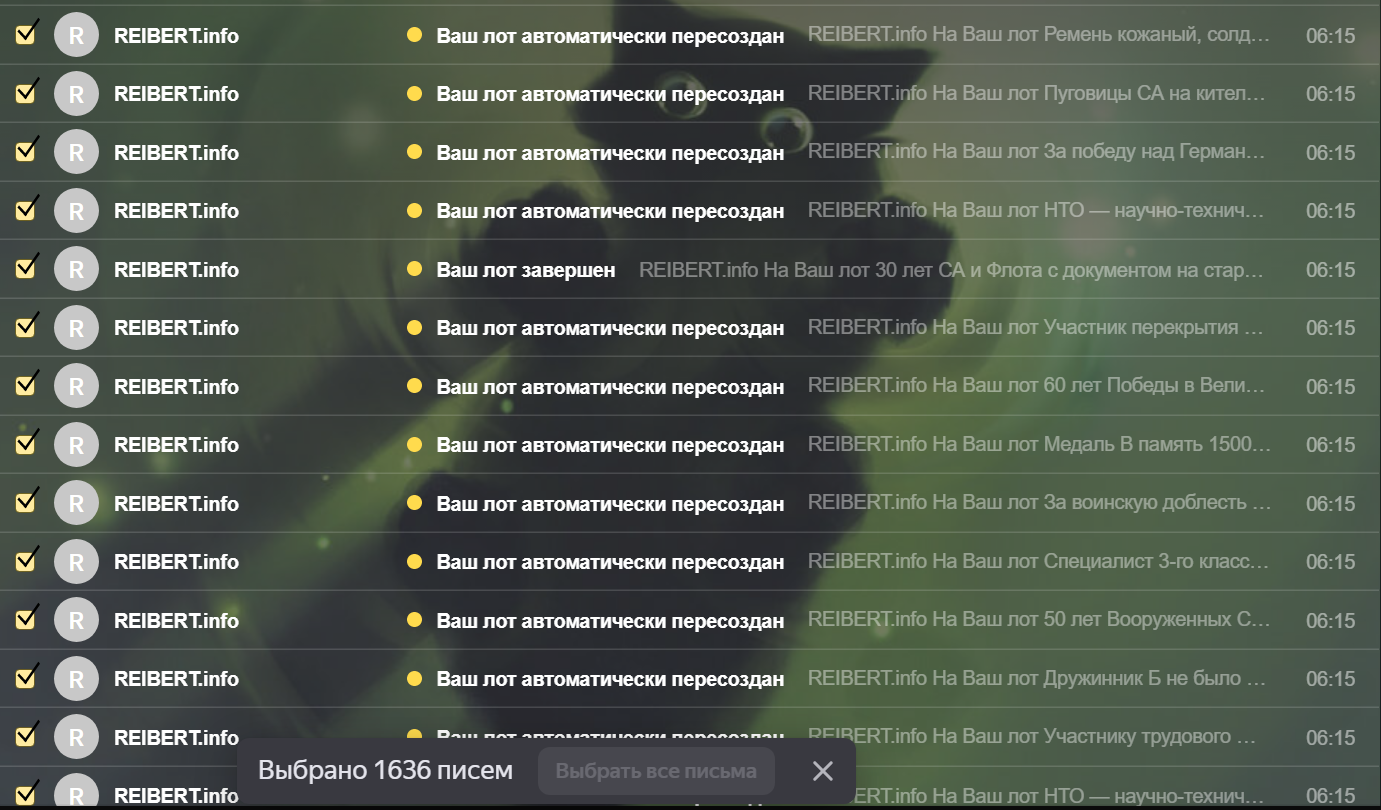This screenshot has height=810, width=1381.
Task: Click REIBERT.info sender name on Участнику трудового email
Action: coord(177,738)
